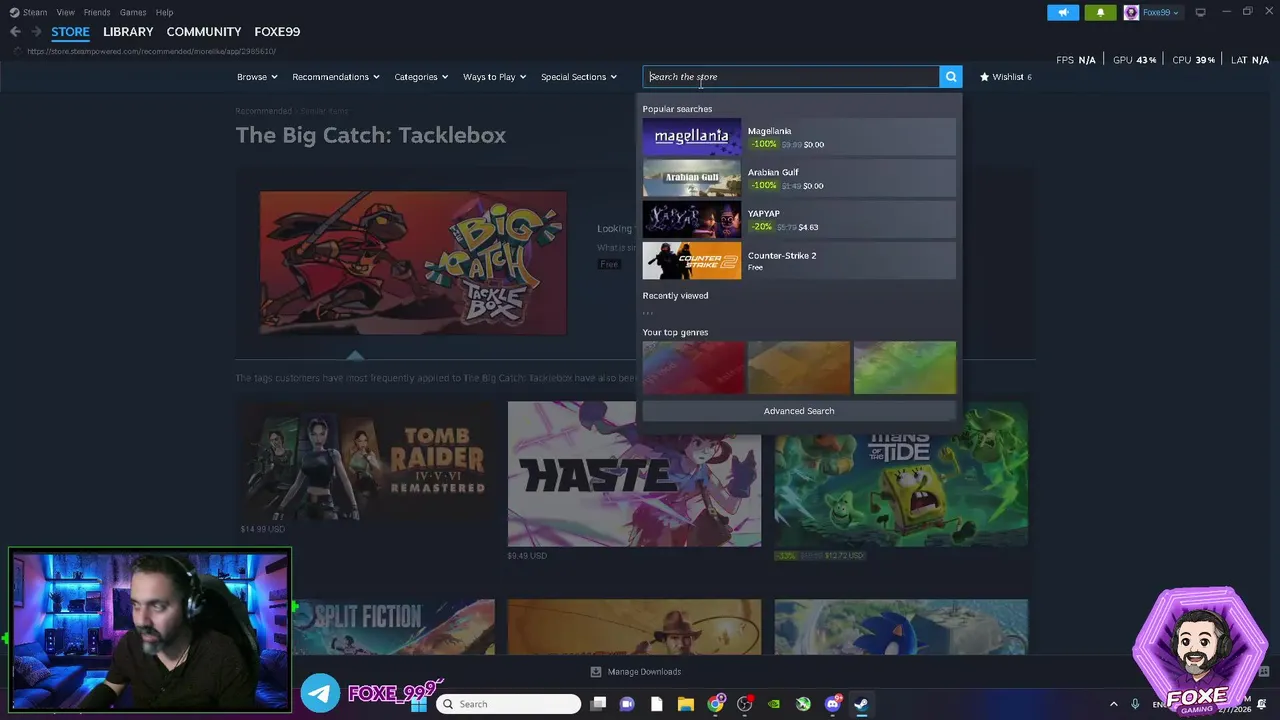Open the View menu
The image size is (1280, 720).
click(x=65, y=12)
